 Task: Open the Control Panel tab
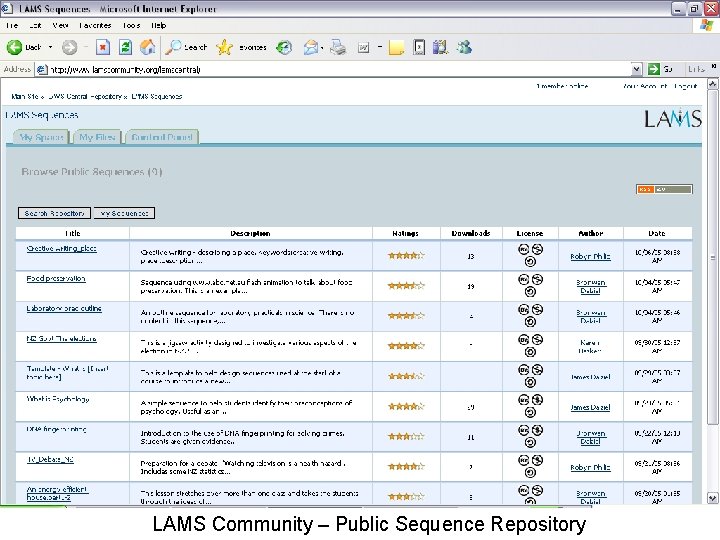coord(163,137)
